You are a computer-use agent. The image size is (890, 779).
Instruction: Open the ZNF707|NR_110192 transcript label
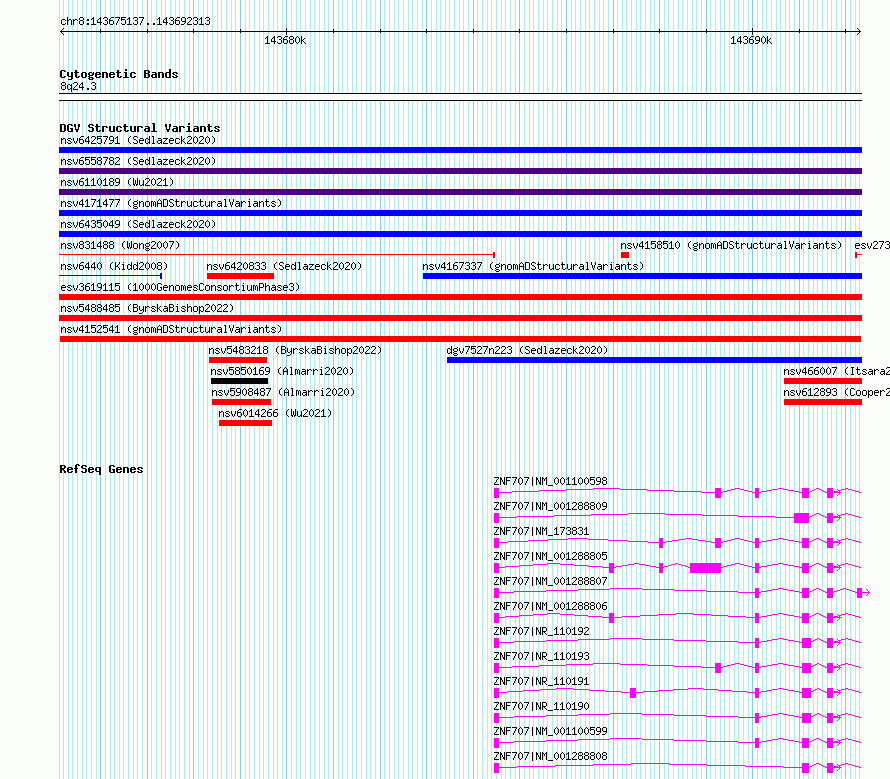pyautogui.click(x=541, y=631)
